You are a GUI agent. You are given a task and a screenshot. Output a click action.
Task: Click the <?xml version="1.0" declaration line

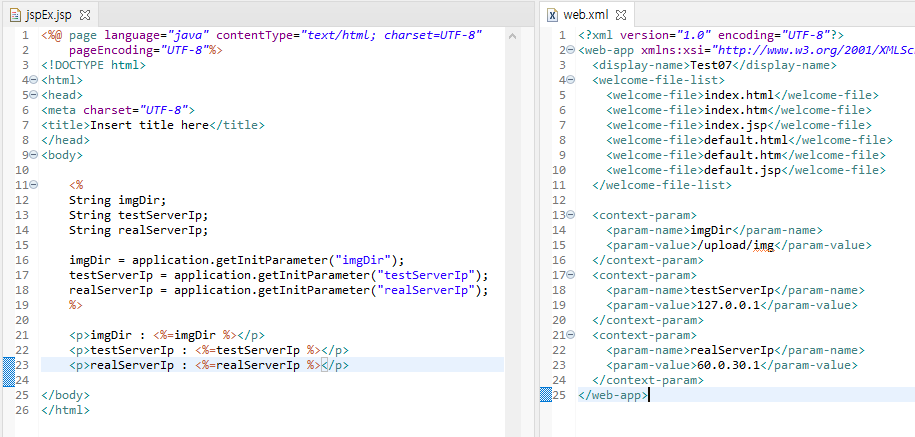point(711,35)
